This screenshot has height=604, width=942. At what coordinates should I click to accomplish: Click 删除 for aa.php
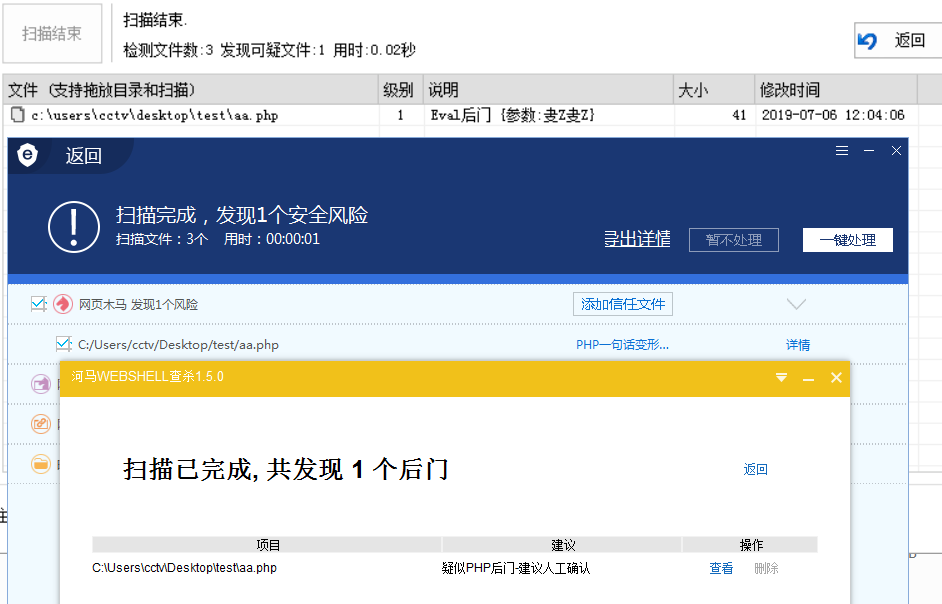[x=766, y=568]
